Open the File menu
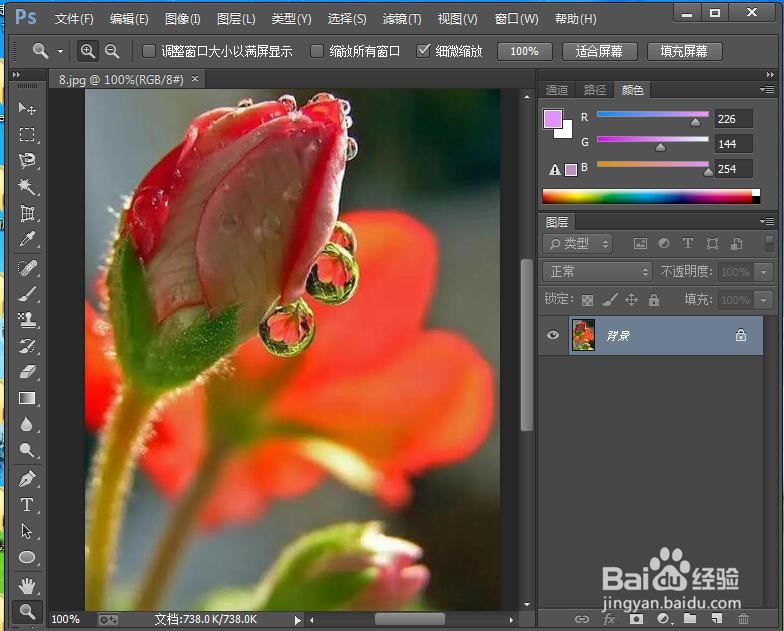Image resolution: width=784 pixels, height=631 pixels. point(74,19)
